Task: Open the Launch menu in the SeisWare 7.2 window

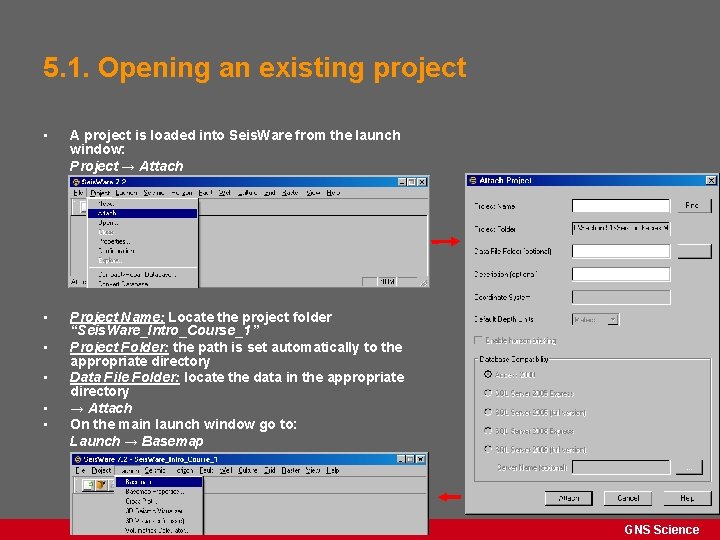Action: 127,193
